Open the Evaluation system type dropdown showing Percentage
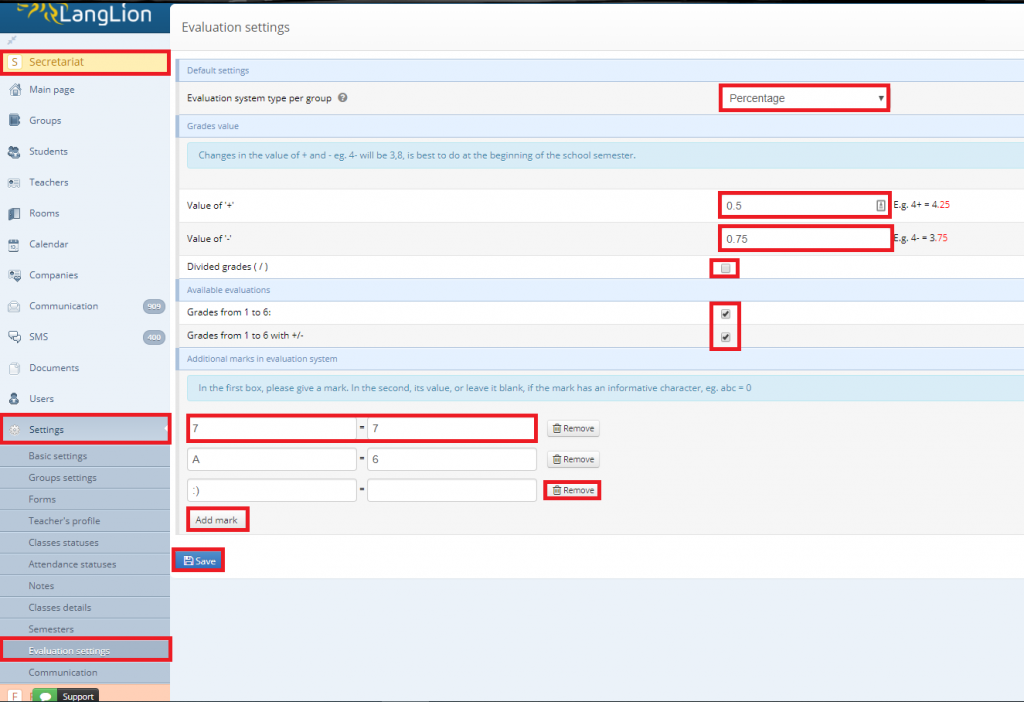The image size is (1024, 702). 803,97
